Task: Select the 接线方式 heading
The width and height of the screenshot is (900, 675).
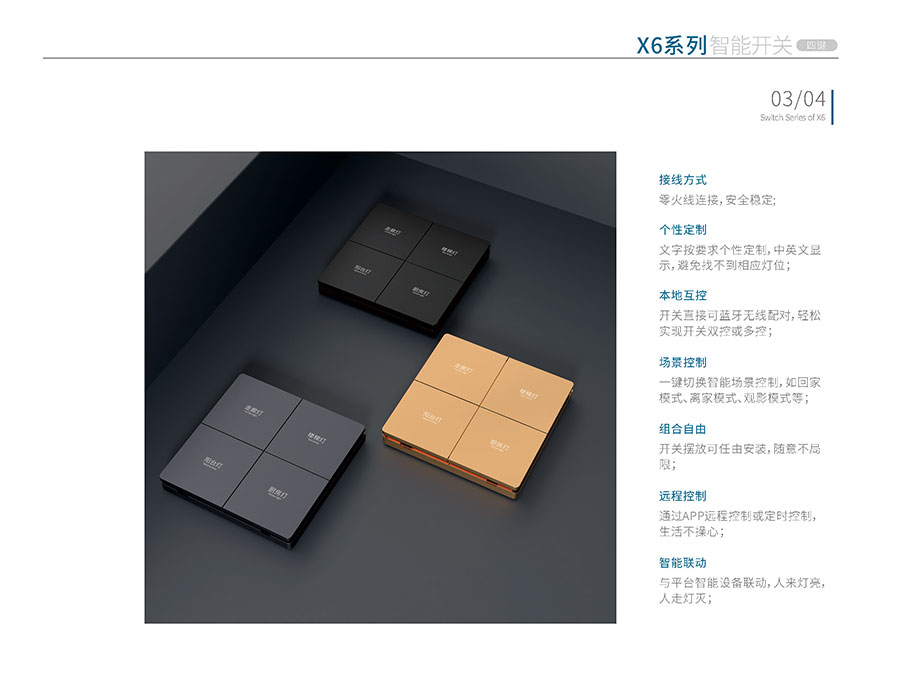Action: [682, 180]
